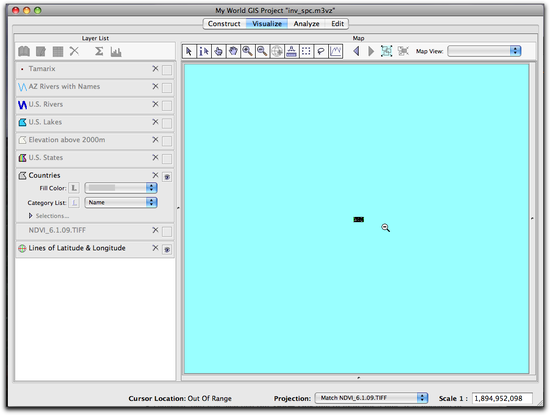Open the Fill Color dropdown
This screenshot has width=550, height=415.
(121, 188)
